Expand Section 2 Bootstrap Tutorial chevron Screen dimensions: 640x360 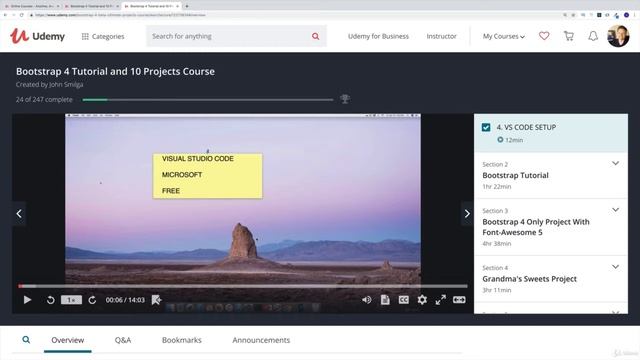pyautogui.click(x=616, y=163)
